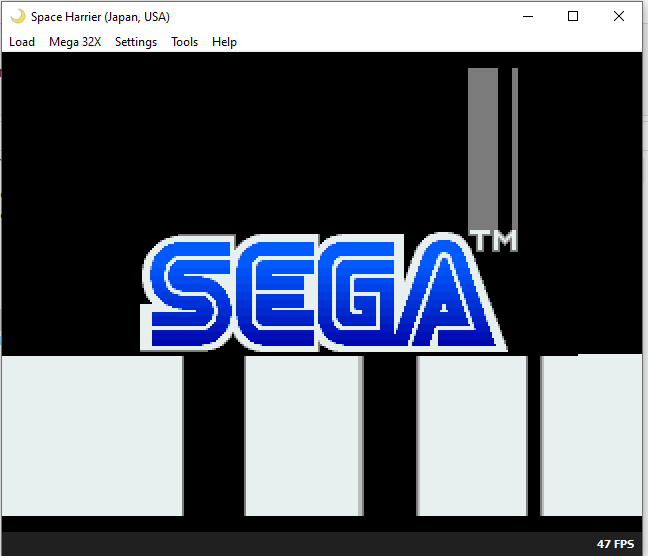Minimize the Space Harrier window

(528, 17)
